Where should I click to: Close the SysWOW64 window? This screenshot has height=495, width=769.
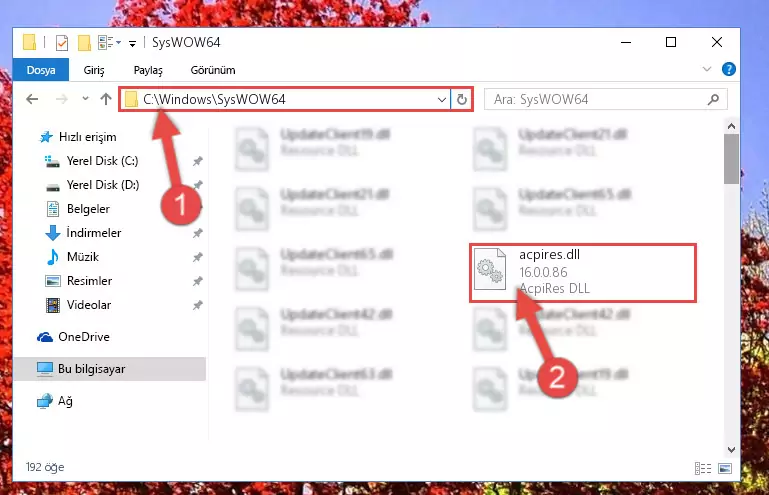[717, 43]
